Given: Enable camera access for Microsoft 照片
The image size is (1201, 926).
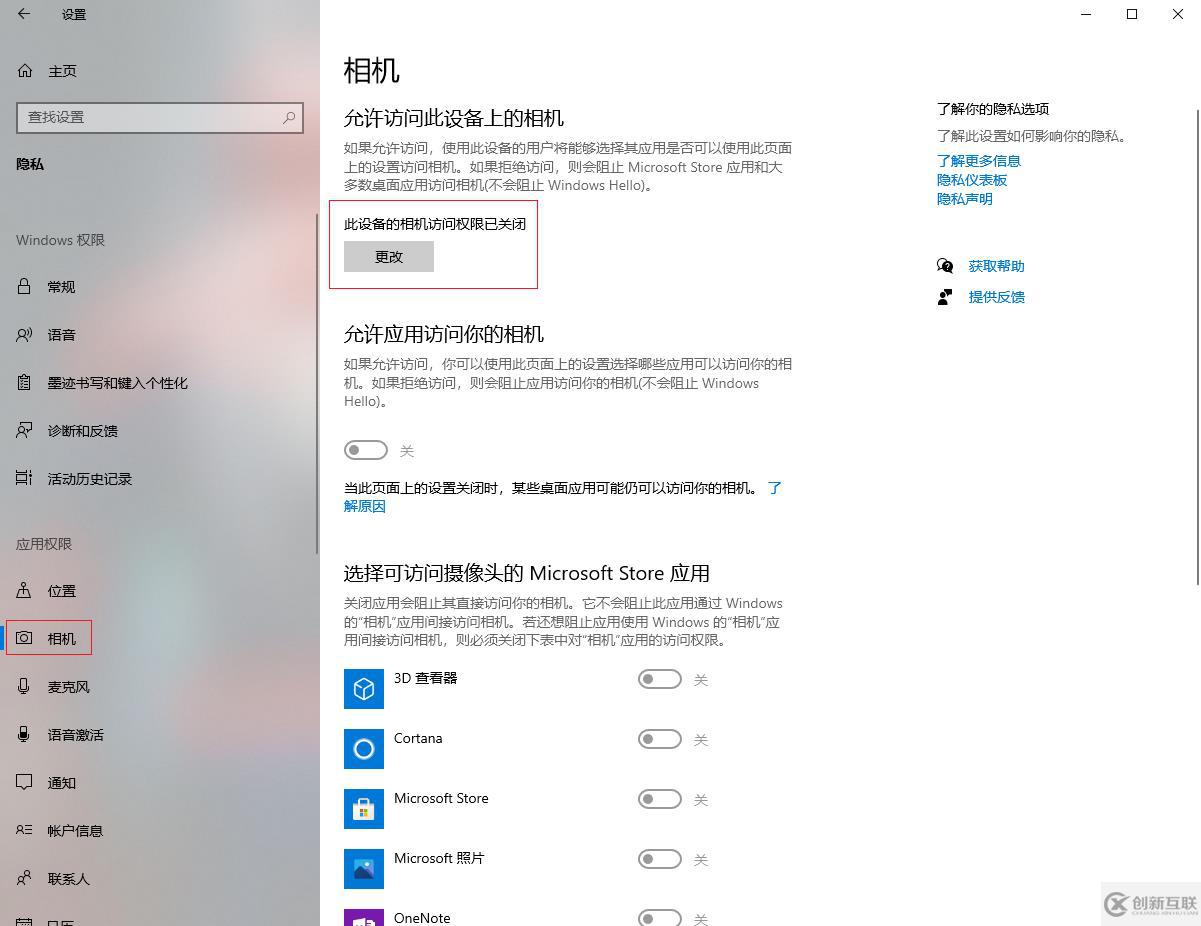Looking at the screenshot, I should click(660, 860).
